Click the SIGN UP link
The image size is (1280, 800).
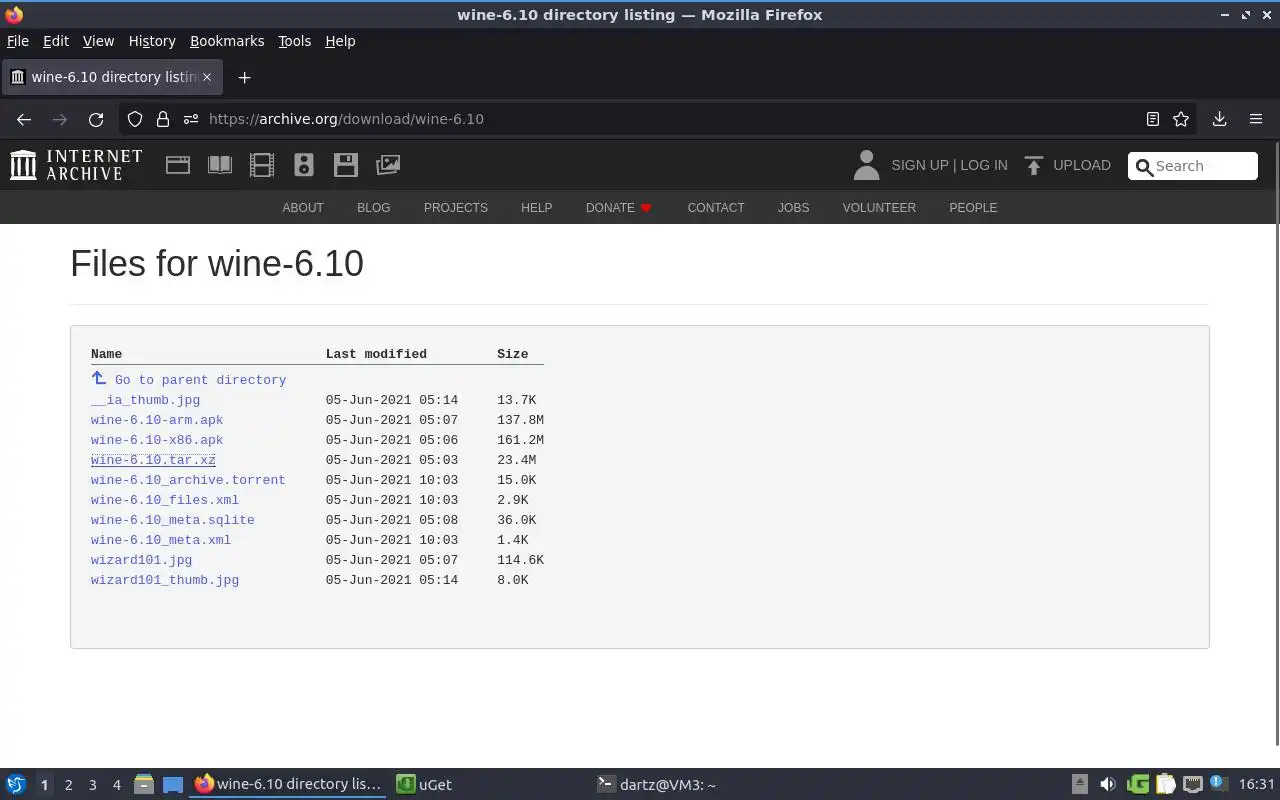pyautogui.click(x=920, y=165)
